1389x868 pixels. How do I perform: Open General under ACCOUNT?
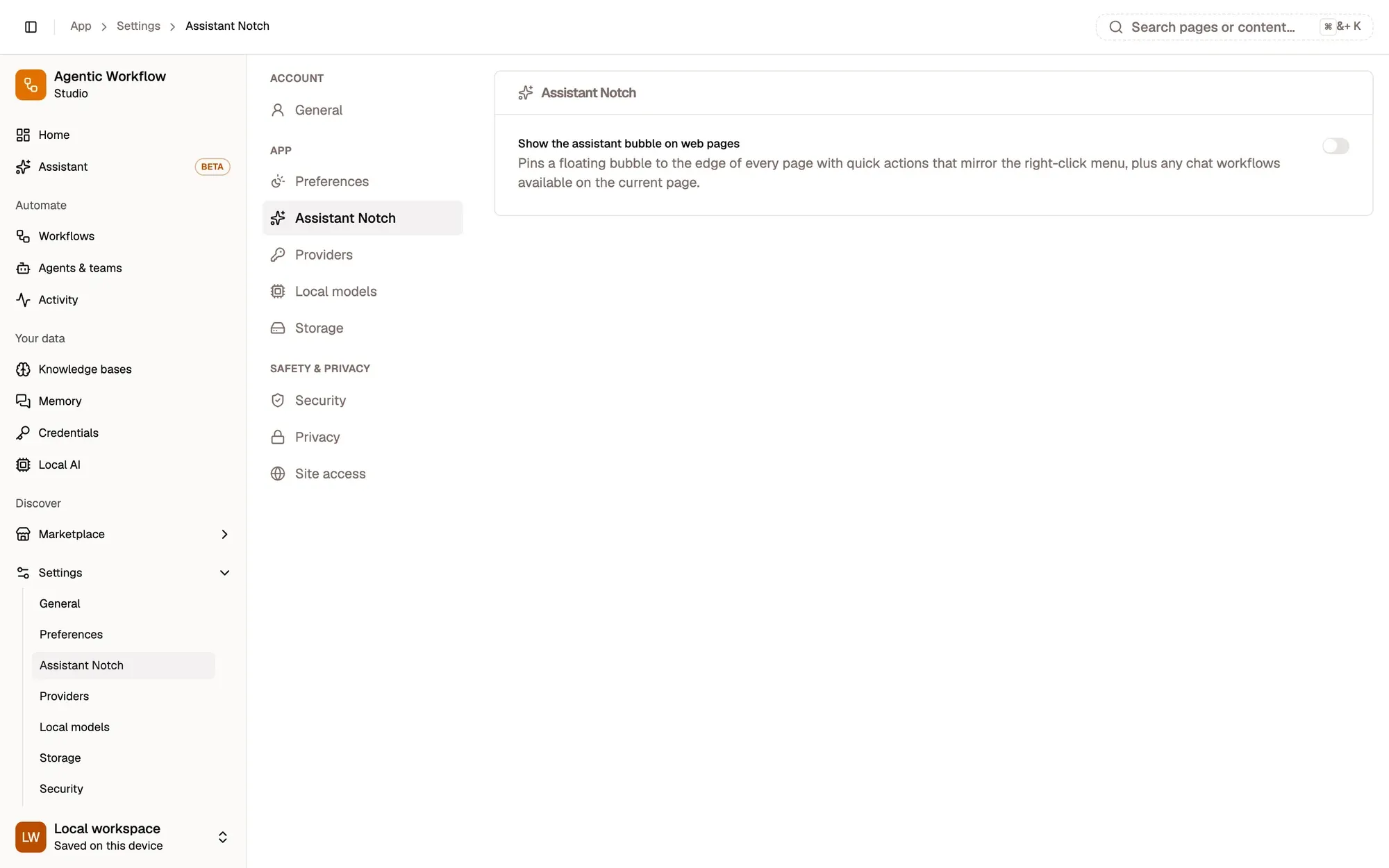pyautogui.click(x=363, y=110)
